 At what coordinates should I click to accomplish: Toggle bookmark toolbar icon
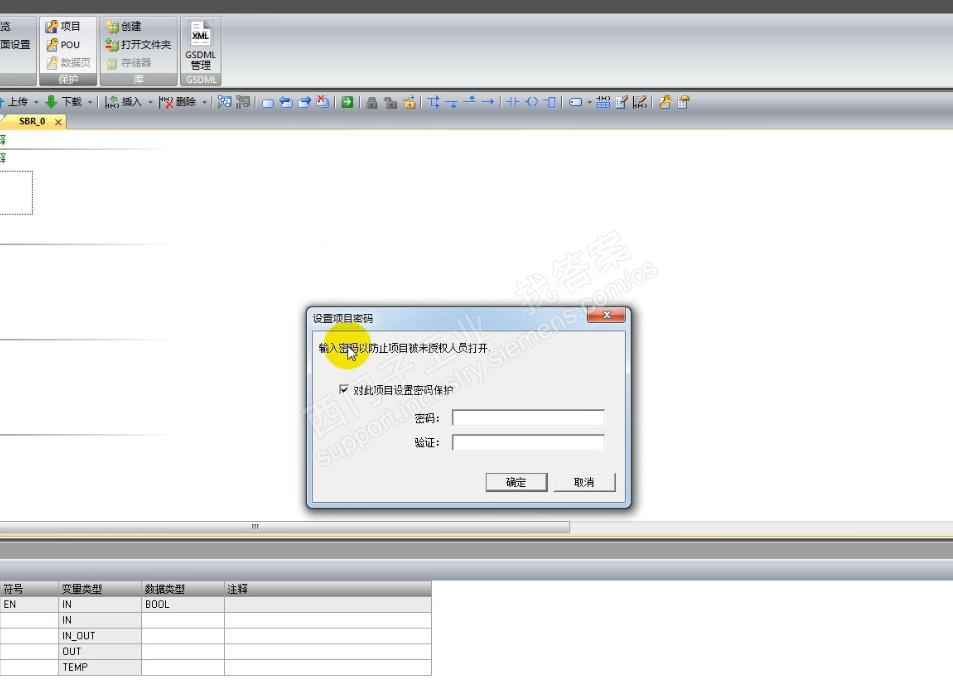268,103
